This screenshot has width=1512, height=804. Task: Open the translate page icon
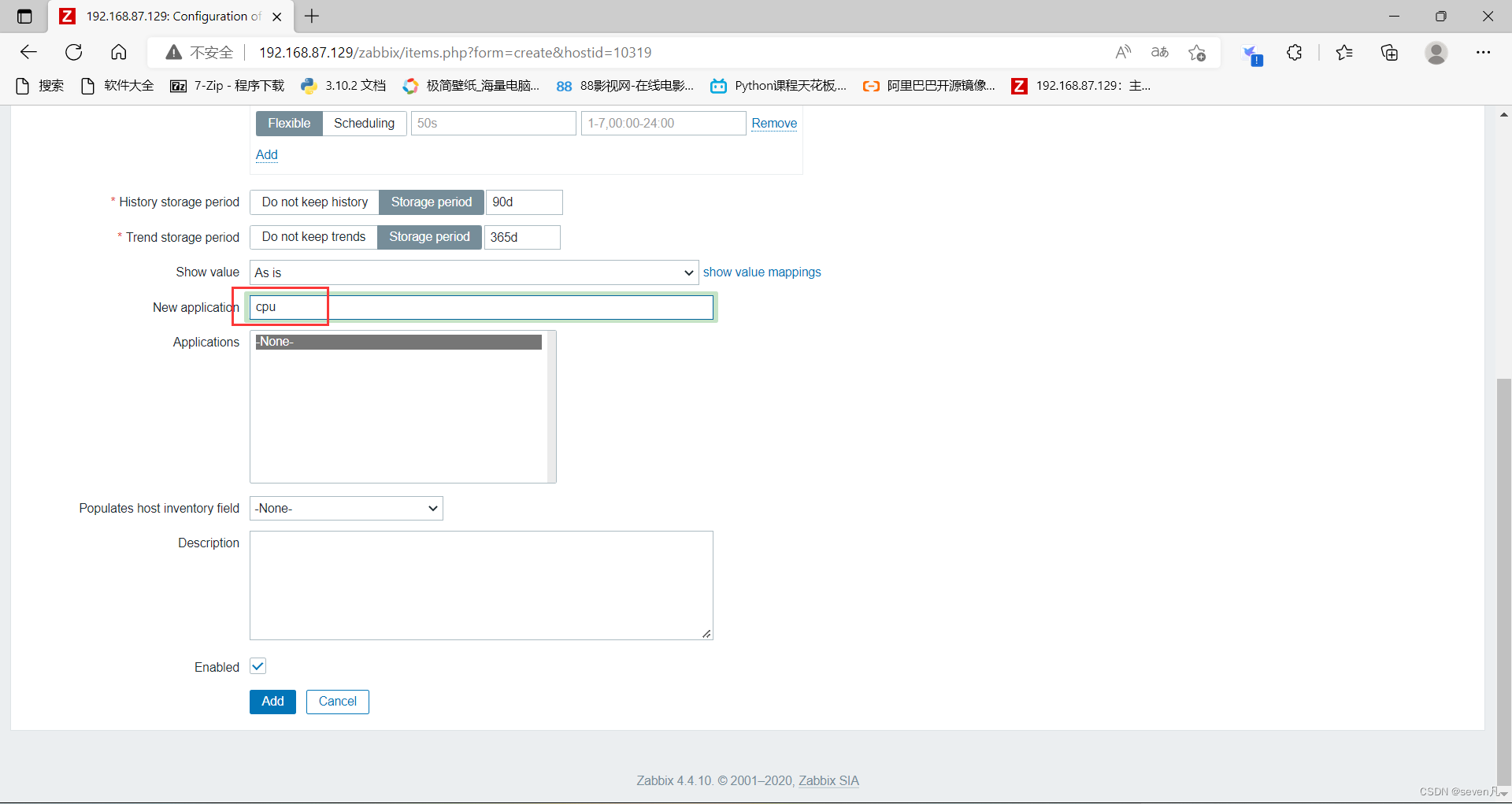point(1160,52)
